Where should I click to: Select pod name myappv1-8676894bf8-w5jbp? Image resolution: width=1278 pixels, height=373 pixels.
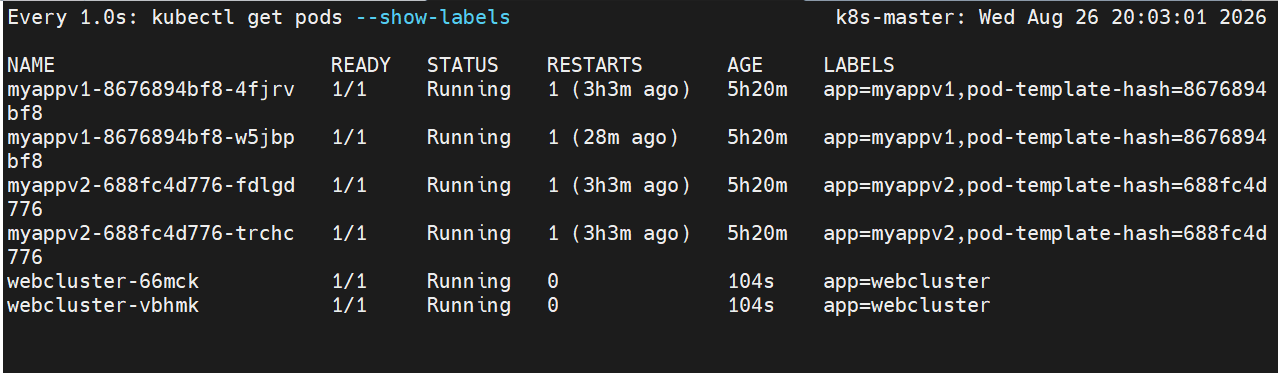pos(151,138)
